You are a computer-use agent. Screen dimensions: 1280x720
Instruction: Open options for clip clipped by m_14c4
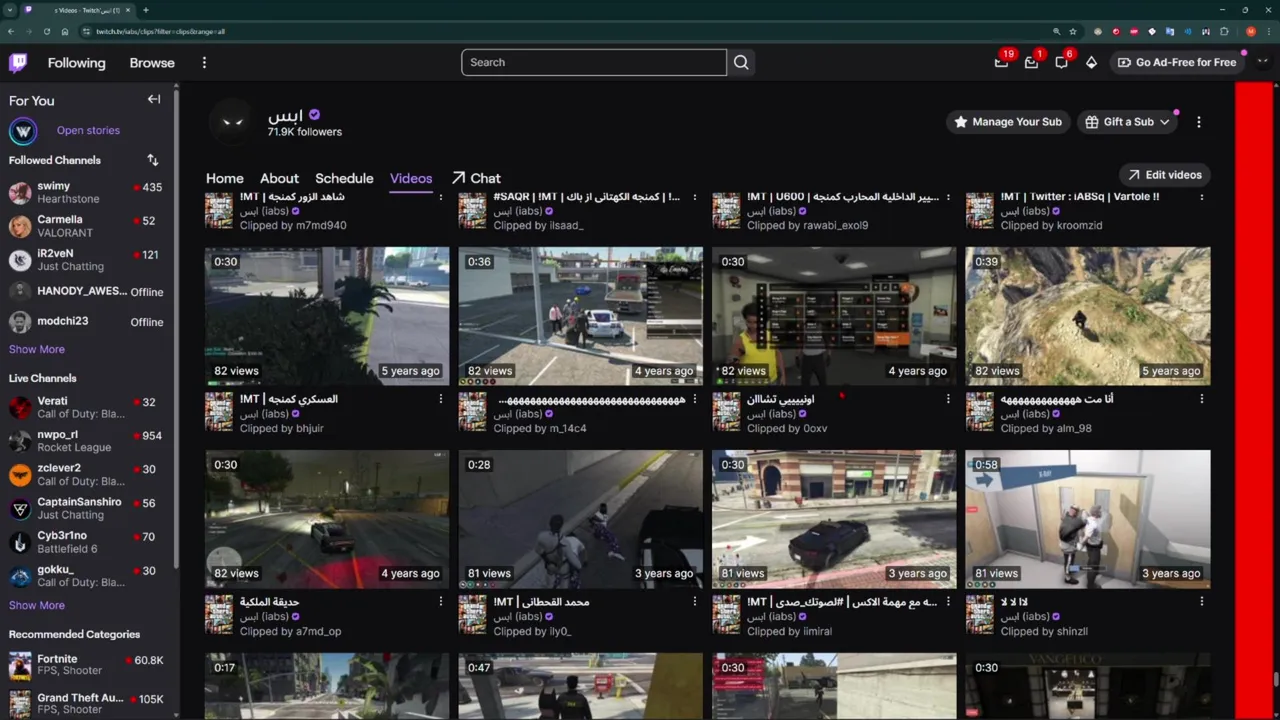[x=695, y=399]
